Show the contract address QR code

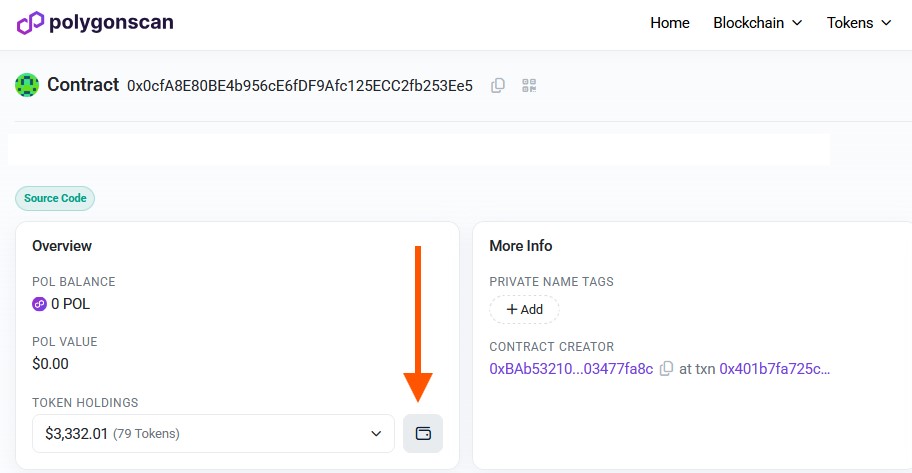(529, 86)
